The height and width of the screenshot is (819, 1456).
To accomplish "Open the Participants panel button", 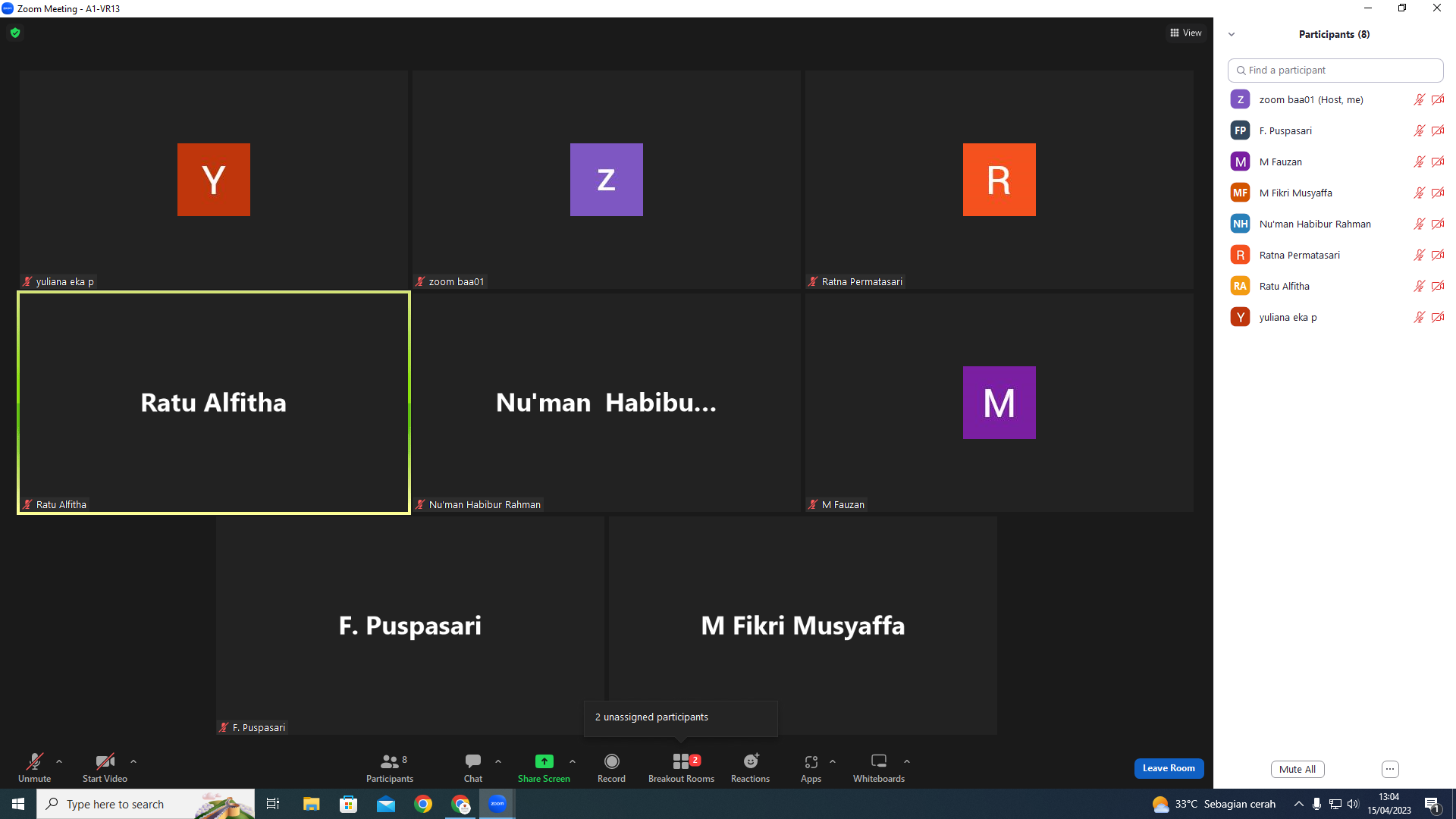I will 390,767.
